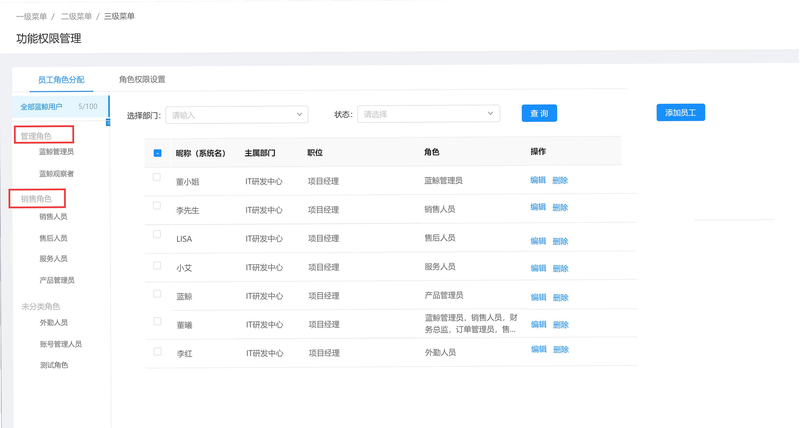Delete the 董小姐 row
Screen dimensions: 800x428
click(x=560, y=180)
